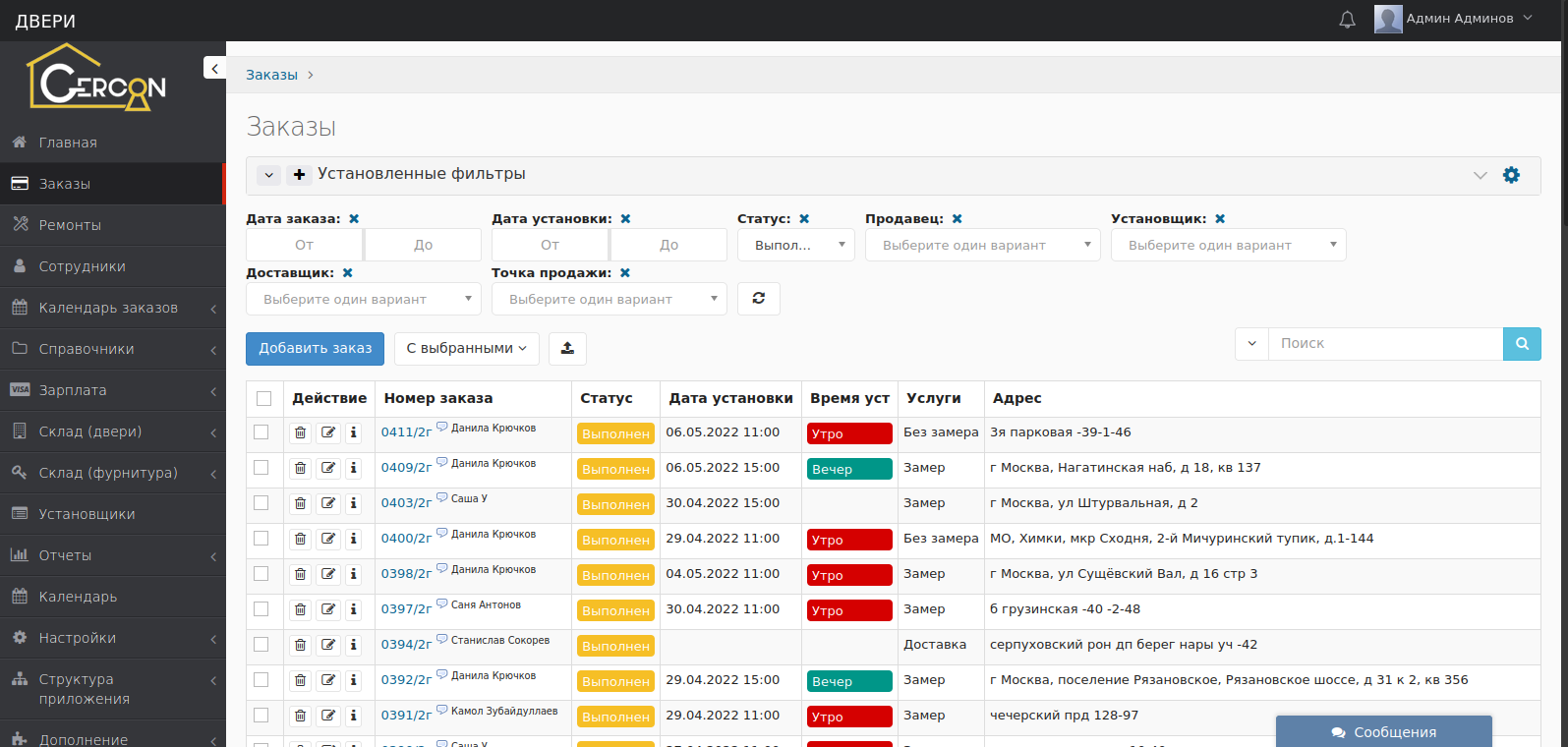
Task: Open order link 0398/2г
Action: (x=406, y=574)
